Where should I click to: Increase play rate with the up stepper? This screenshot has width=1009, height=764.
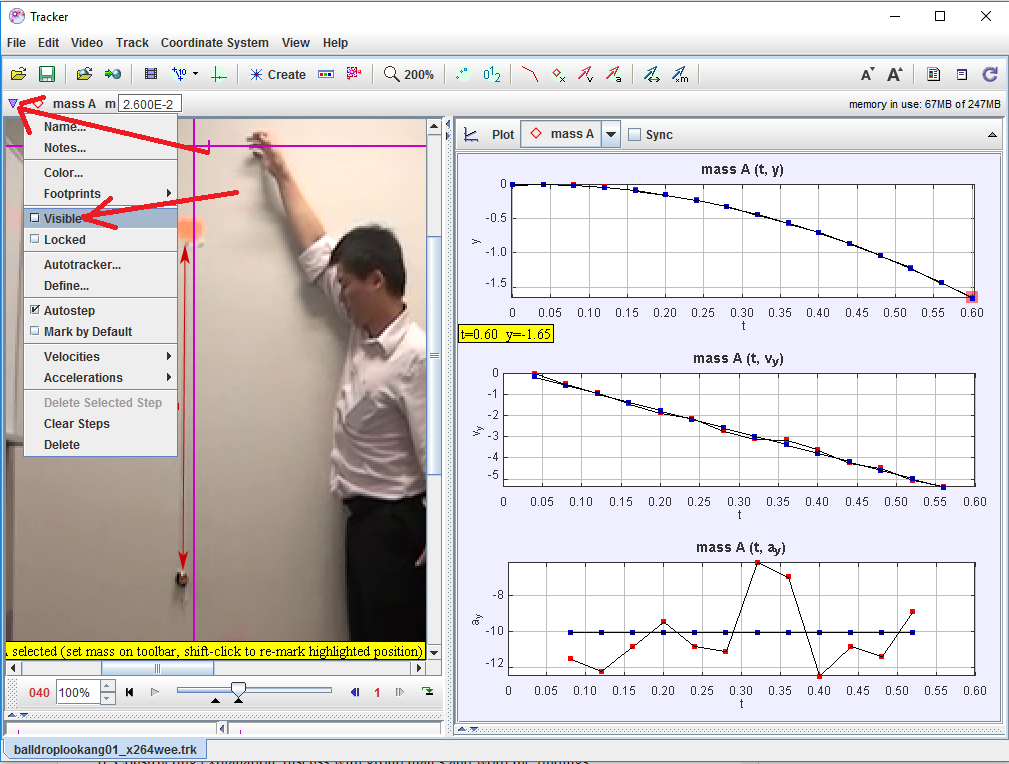click(x=108, y=687)
